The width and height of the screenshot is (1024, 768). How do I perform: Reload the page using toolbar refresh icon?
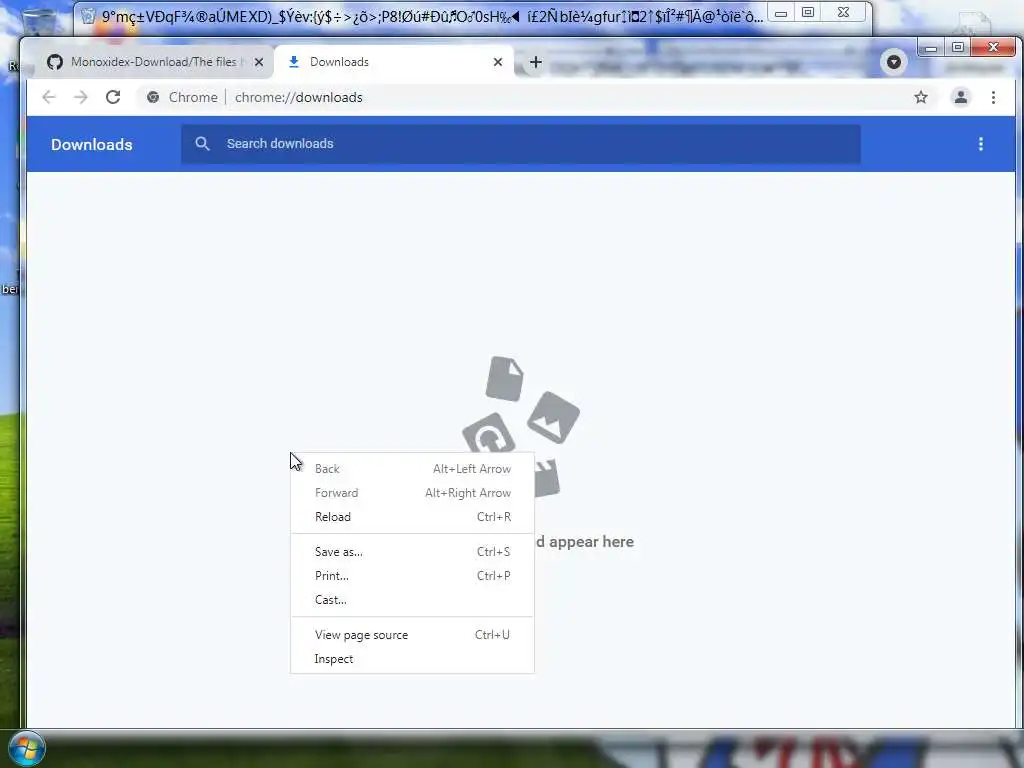(113, 97)
